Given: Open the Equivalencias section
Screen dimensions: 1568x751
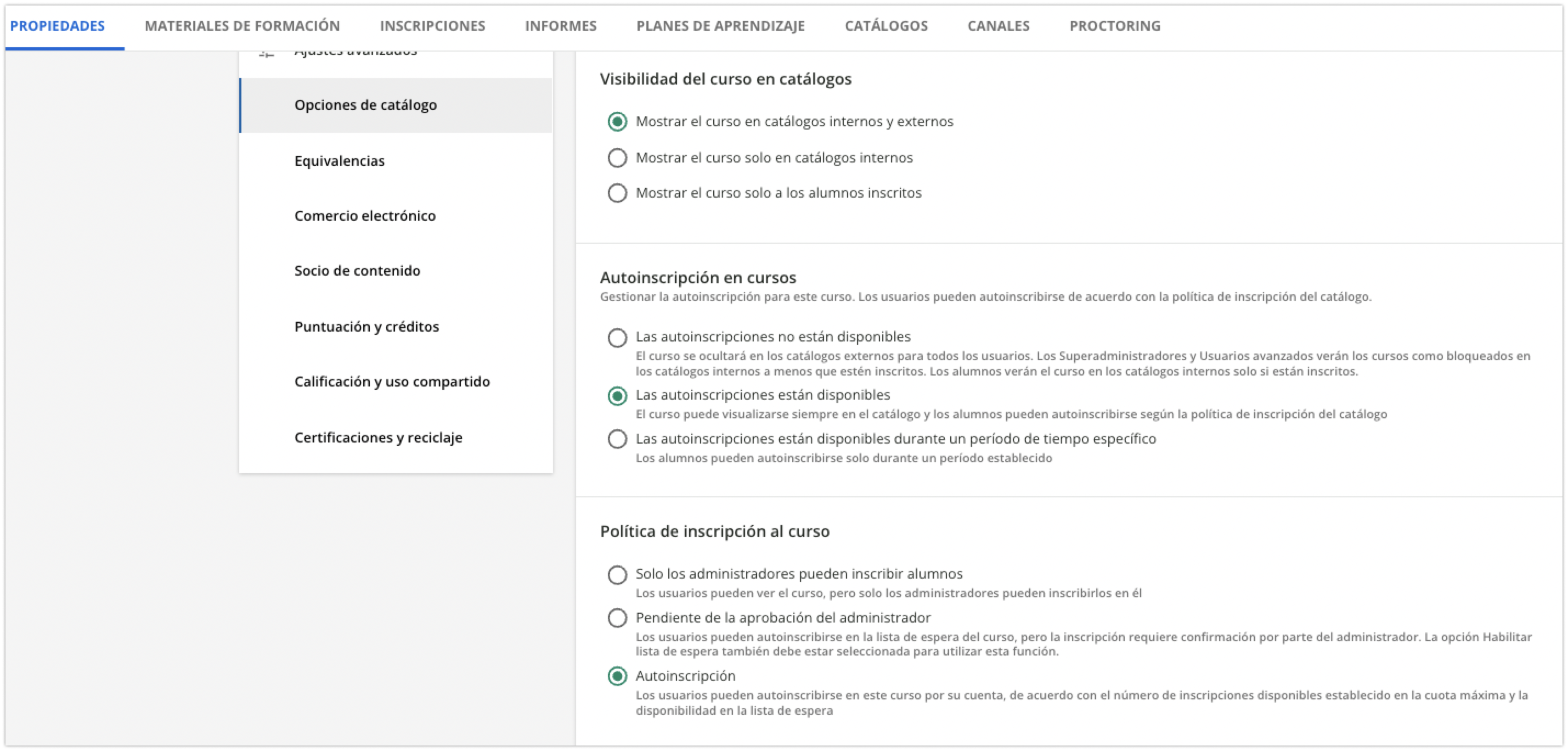Looking at the screenshot, I should (x=339, y=161).
